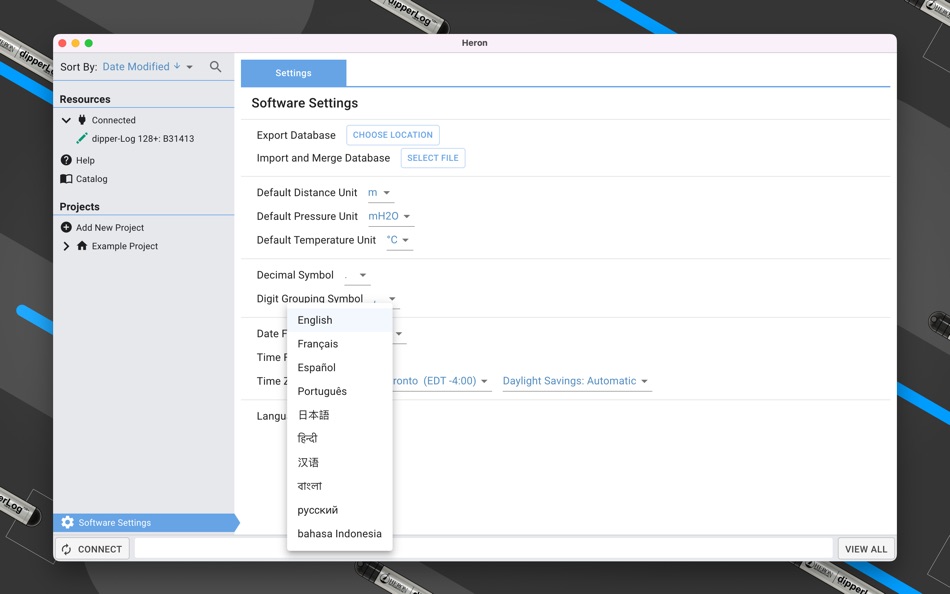Click the CONNECT button

[92, 549]
